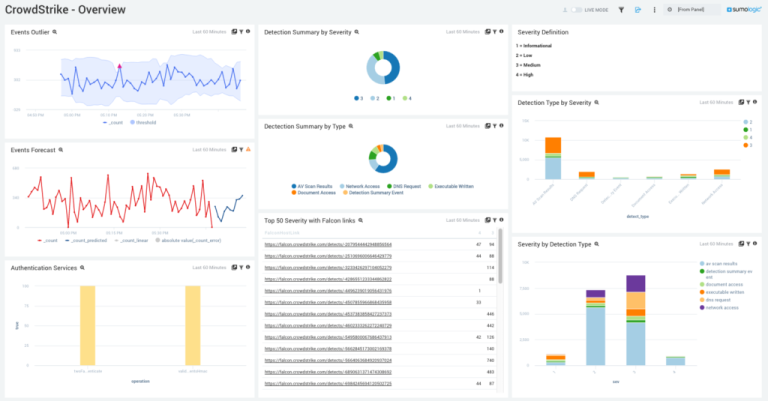This screenshot has height=401, width=768.
Task: Click the Falcon link in row showing 483
Action: (328, 372)
